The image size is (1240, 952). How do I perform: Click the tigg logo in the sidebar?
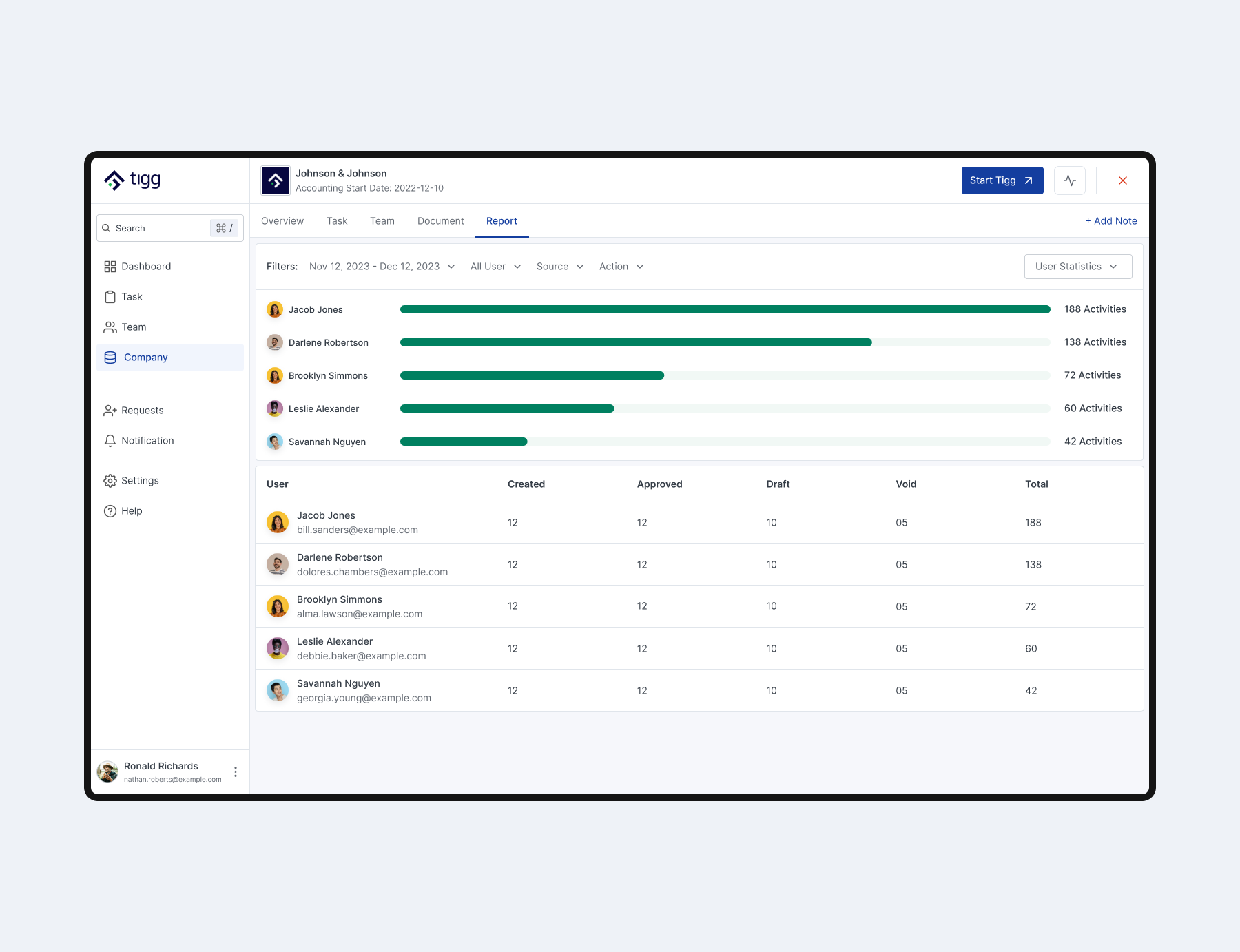(132, 180)
